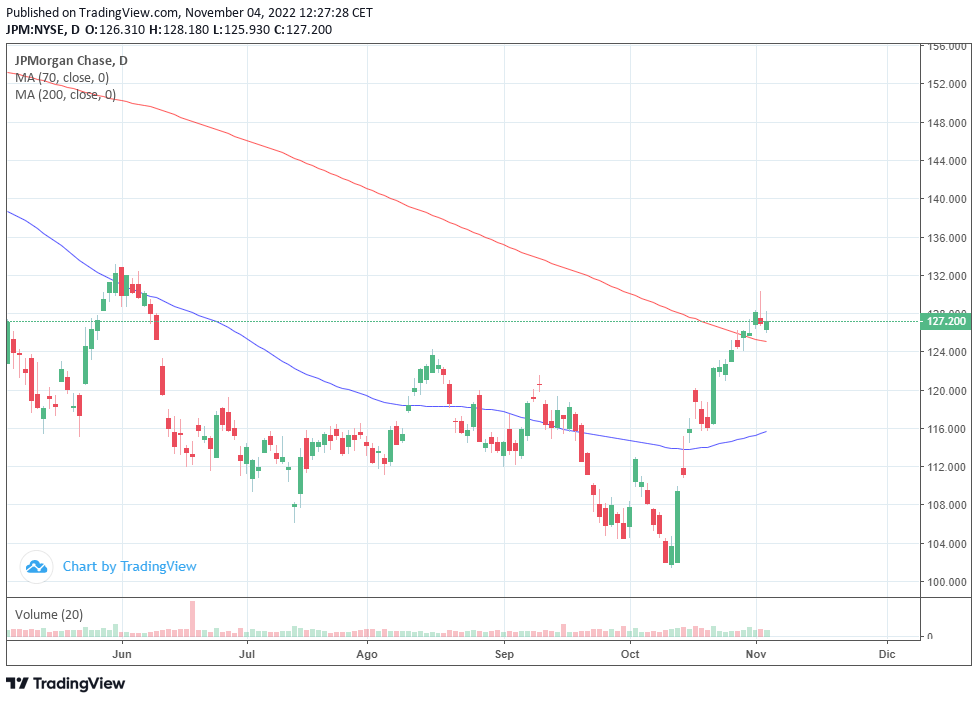Click the MA (70, close, 0) indicator label
The width and height of the screenshot is (978, 702).
coord(62,78)
